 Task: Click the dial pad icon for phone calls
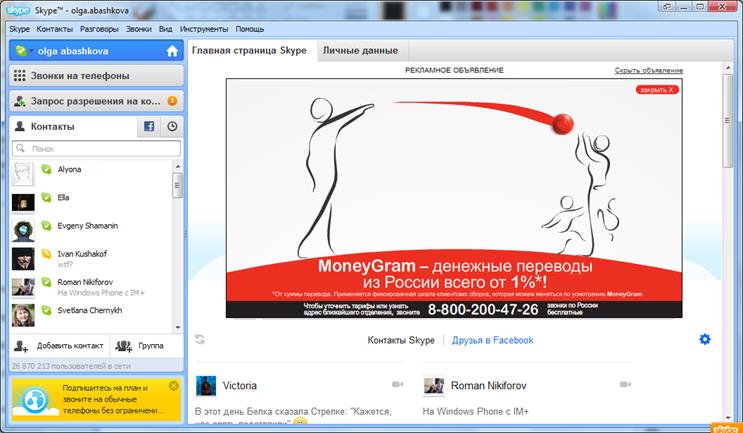[19, 76]
